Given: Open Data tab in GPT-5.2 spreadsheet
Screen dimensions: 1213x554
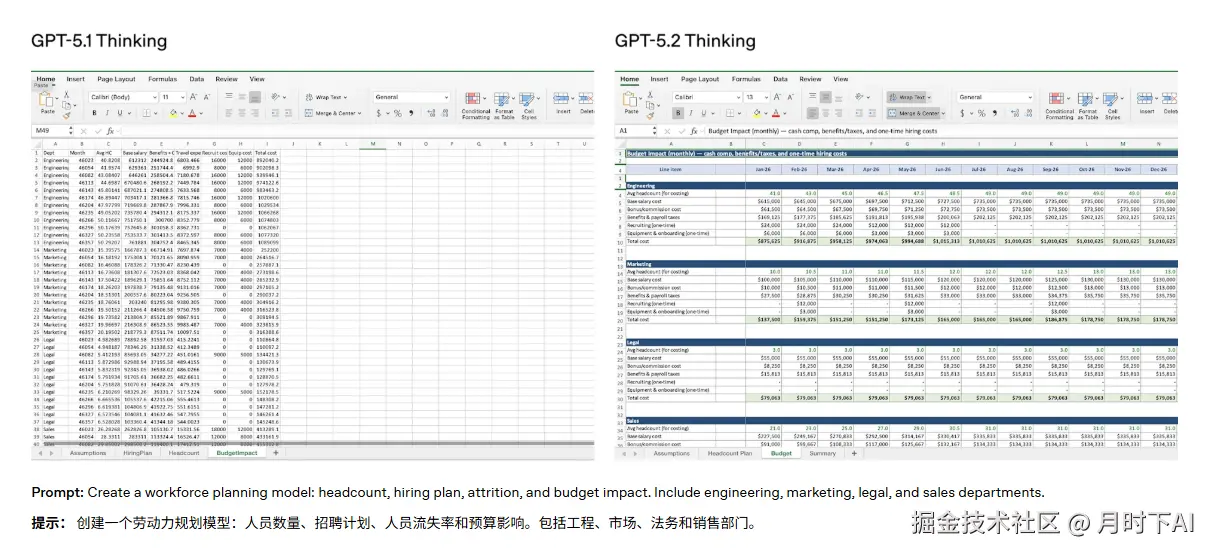Looking at the screenshot, I should coord(780,79).
